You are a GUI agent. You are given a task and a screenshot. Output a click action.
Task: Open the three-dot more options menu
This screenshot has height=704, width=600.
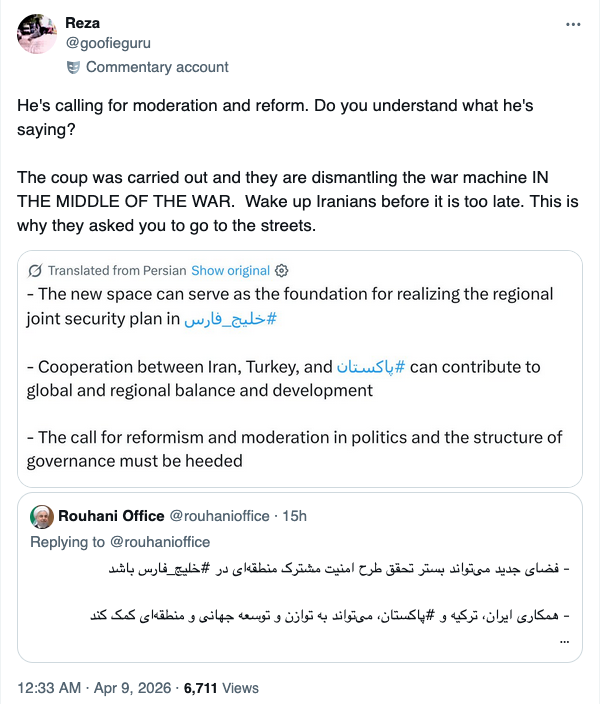pos(572,23)
